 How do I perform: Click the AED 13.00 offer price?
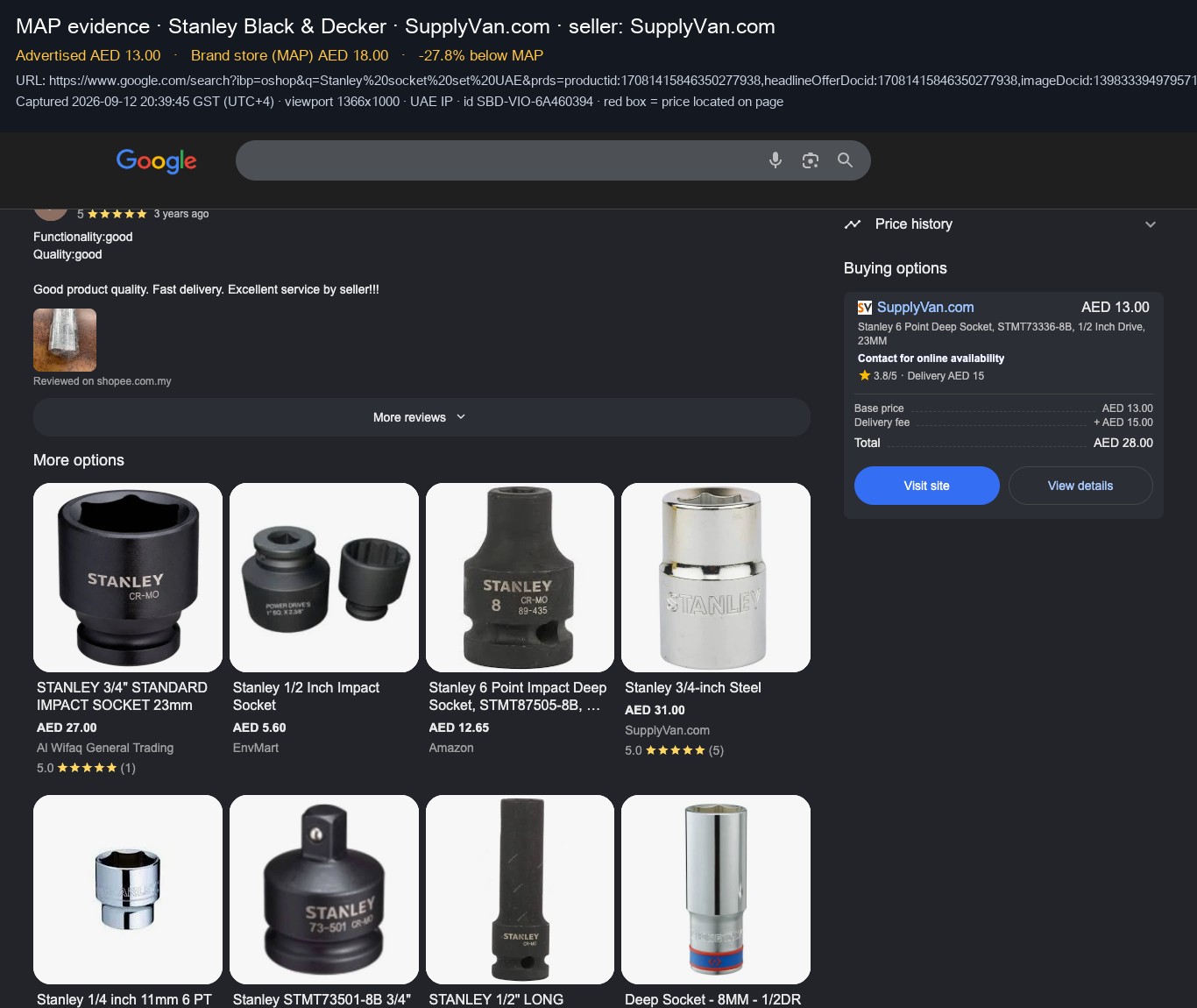point(1116,308)
